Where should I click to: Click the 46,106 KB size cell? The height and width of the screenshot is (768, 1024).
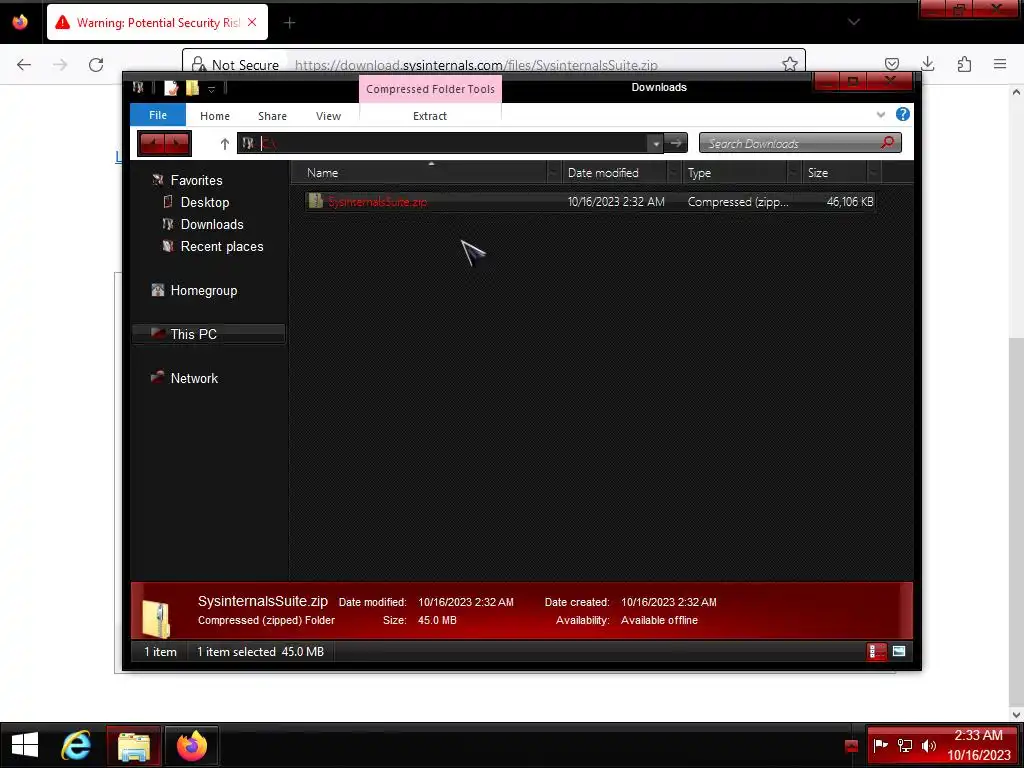tap(850, 202)
